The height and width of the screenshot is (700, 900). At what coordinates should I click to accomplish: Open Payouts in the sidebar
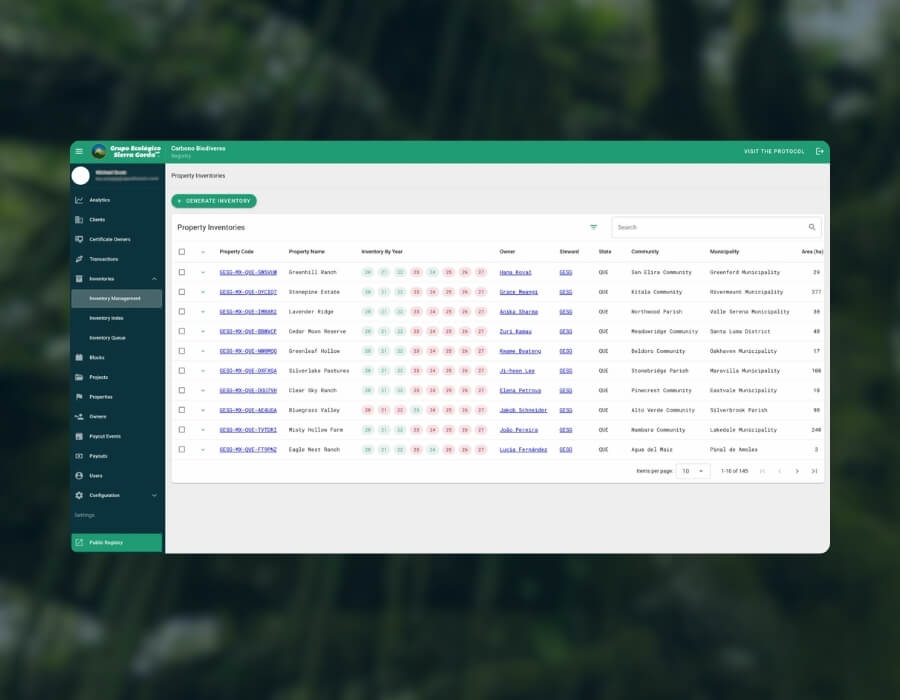click(x=117, y=456)
